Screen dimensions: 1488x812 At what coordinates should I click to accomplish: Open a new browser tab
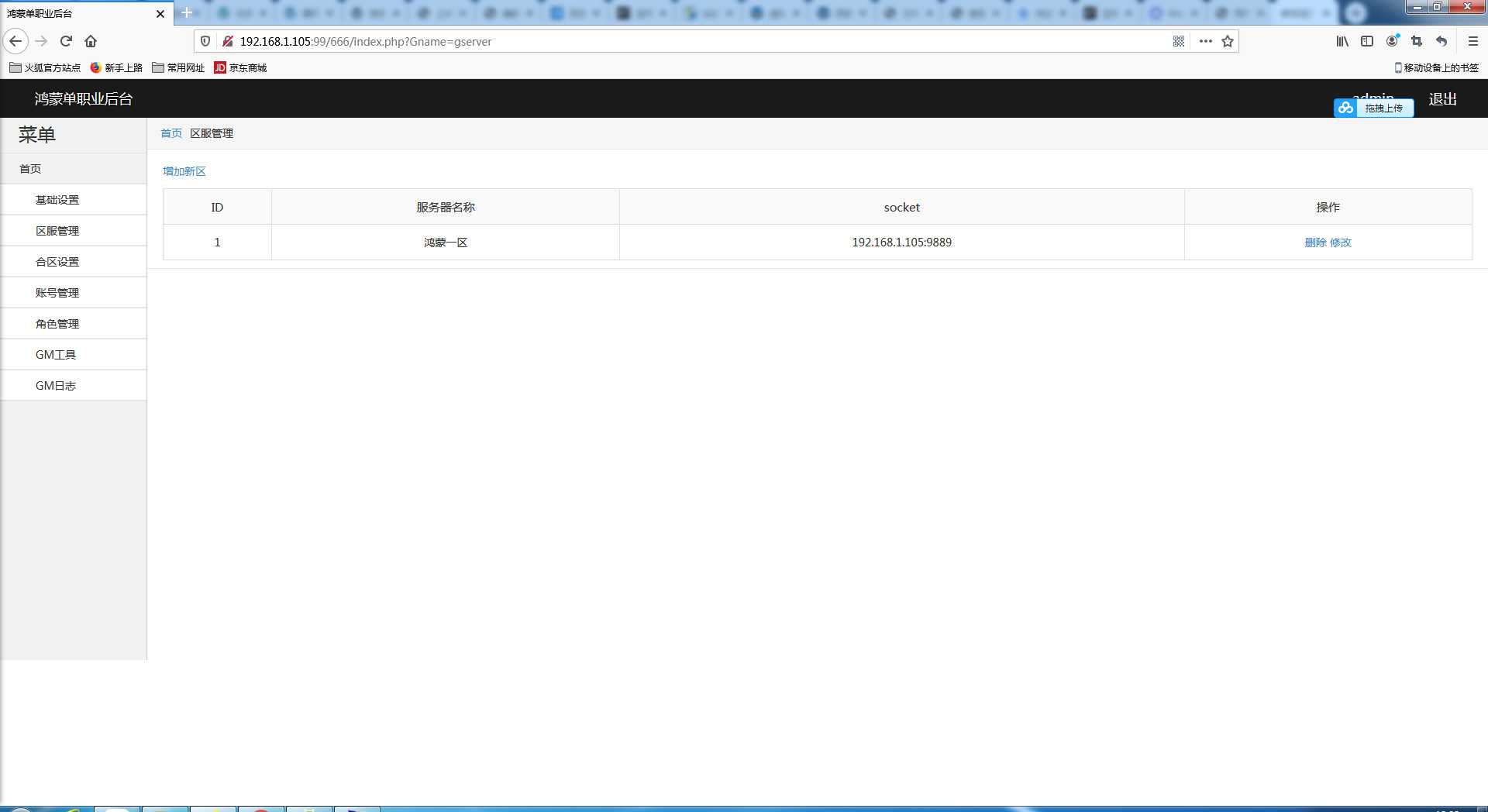coord(187,12)
